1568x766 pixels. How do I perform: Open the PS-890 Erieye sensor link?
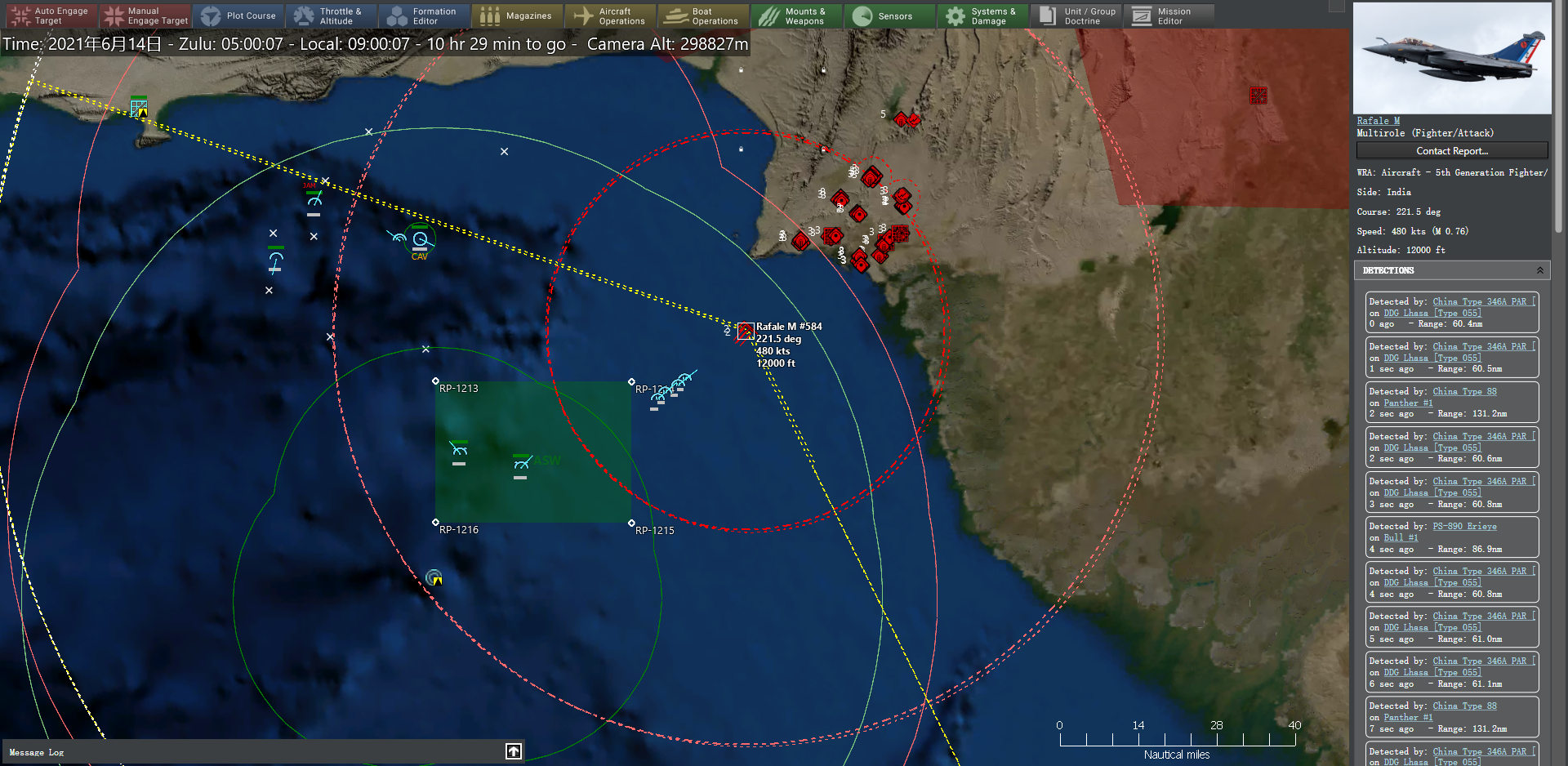[1464, 527]
